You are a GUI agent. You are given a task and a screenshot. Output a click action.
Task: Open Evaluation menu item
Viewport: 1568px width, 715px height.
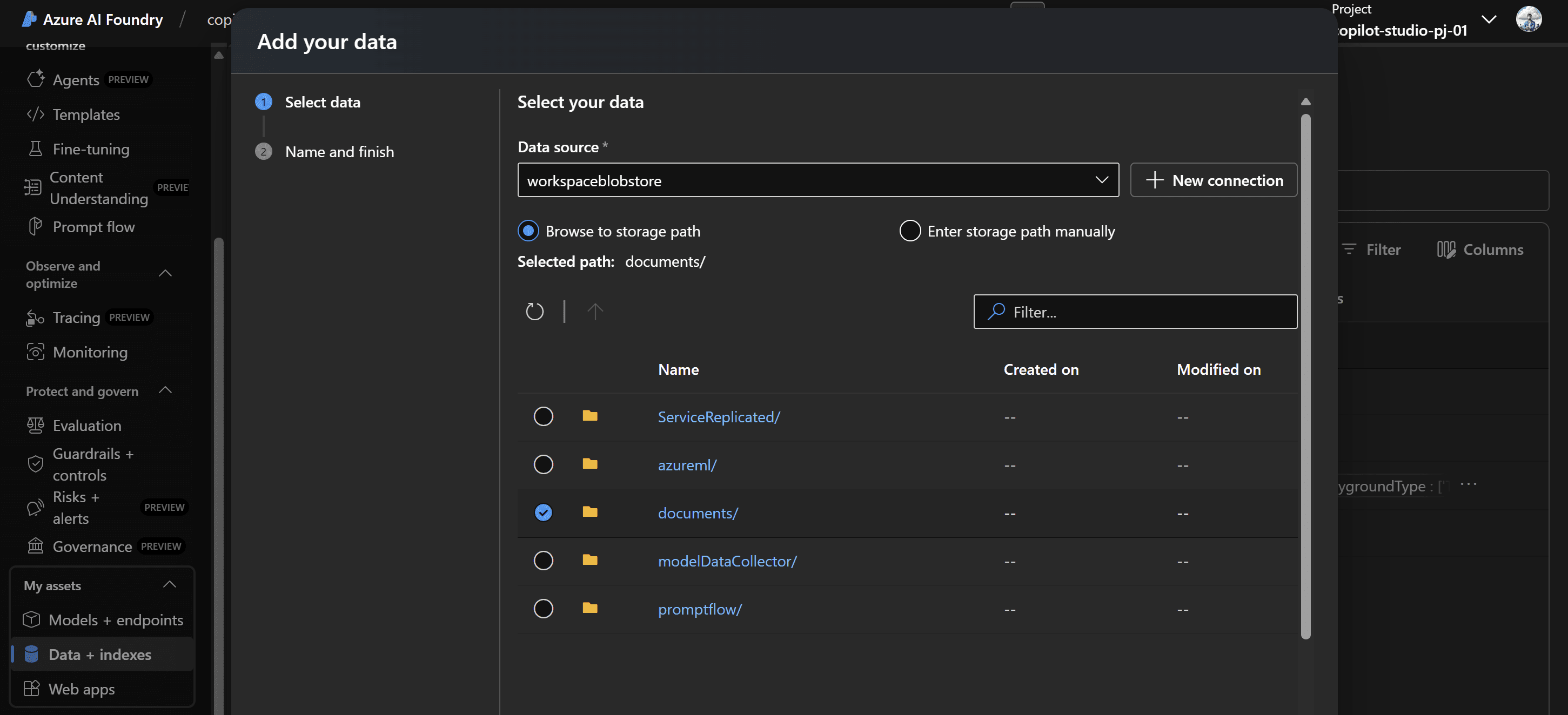pyautogui.click(x=87, y=425)
